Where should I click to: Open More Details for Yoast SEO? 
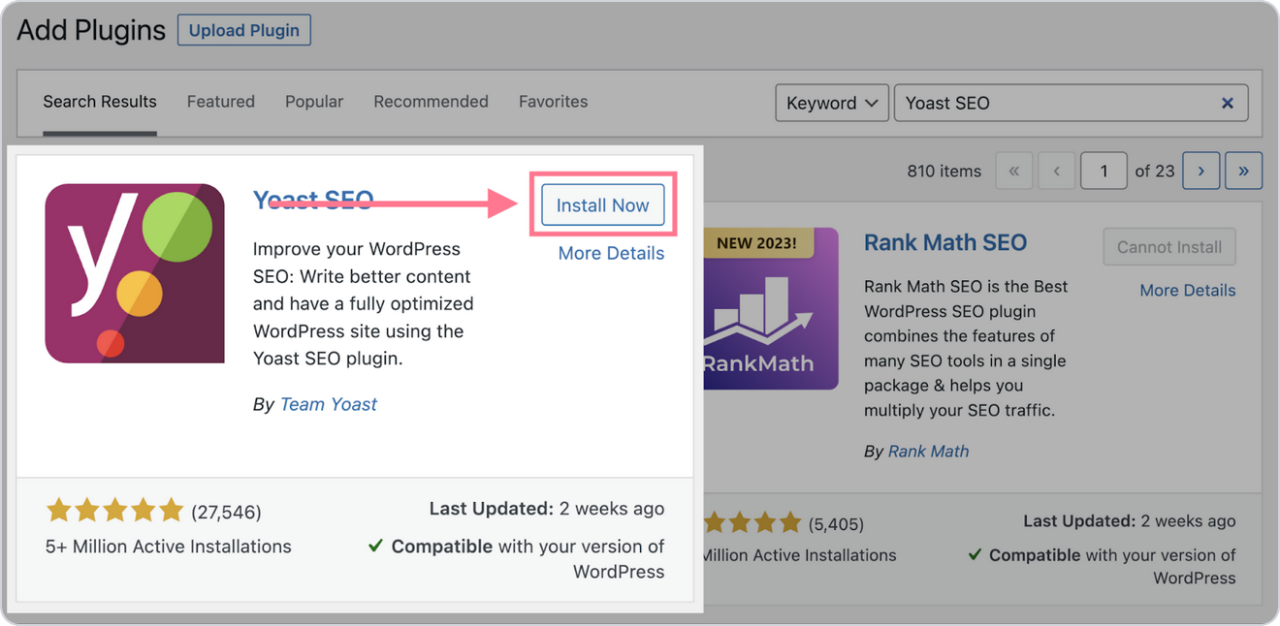pyautogui.click(x=611, y=253)
